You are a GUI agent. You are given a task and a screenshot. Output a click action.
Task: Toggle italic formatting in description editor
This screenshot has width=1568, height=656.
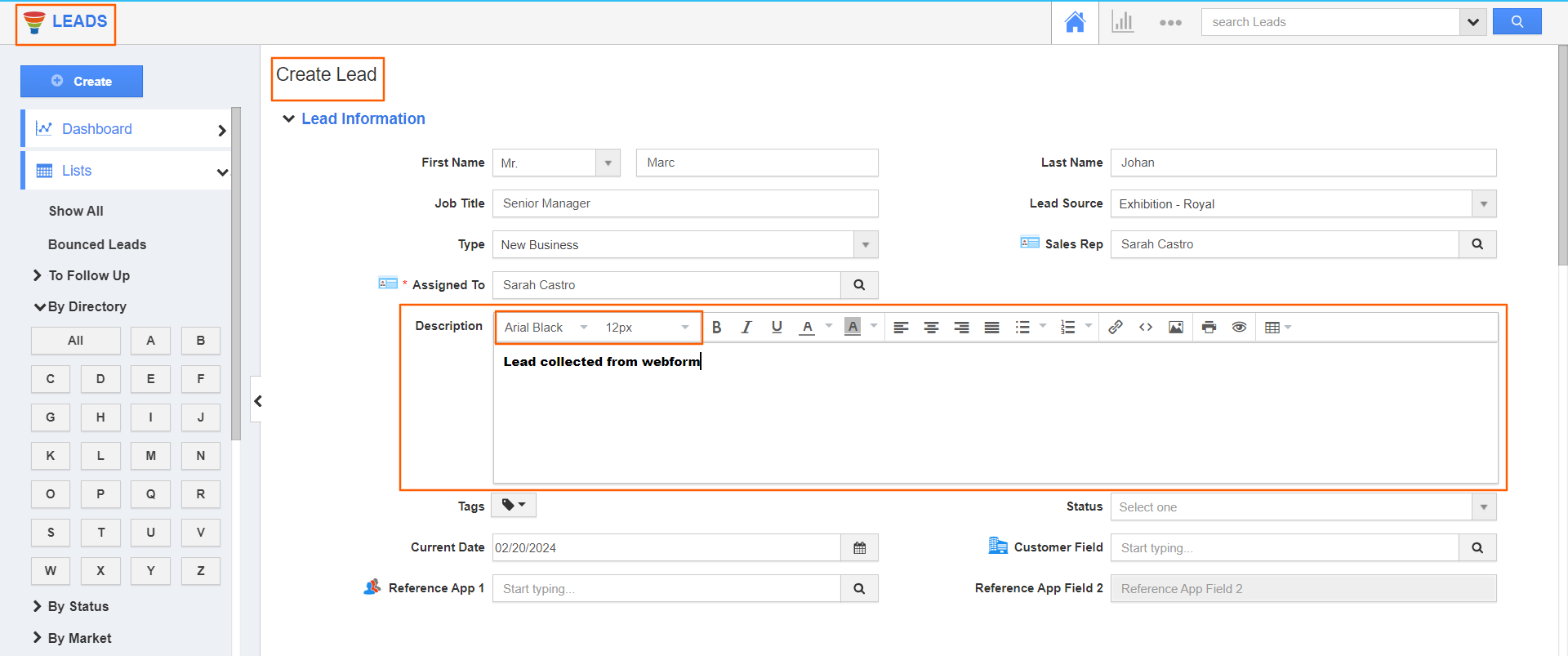point(746,328)
